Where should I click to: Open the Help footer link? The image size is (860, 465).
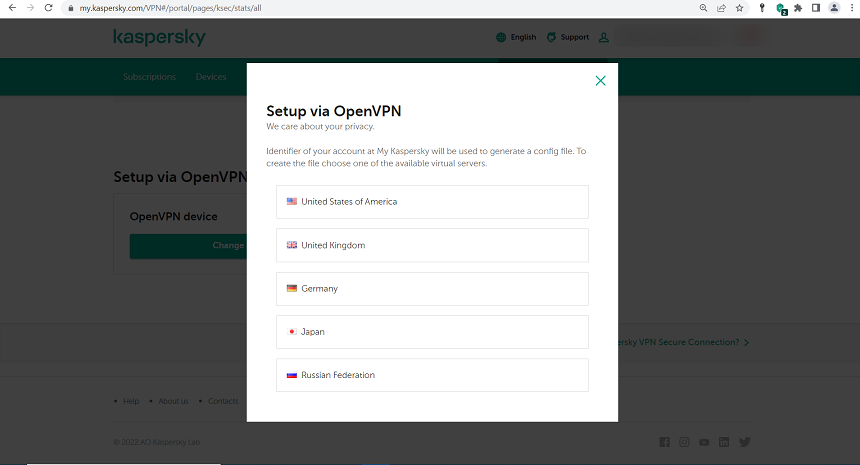coord(131,401)
